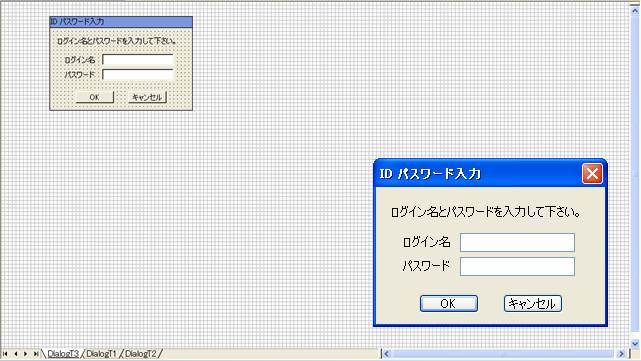This screenshot has height=361, width=641.
Task: Switch to the DialogT2 sheet tab
Action: pos(140,354)
